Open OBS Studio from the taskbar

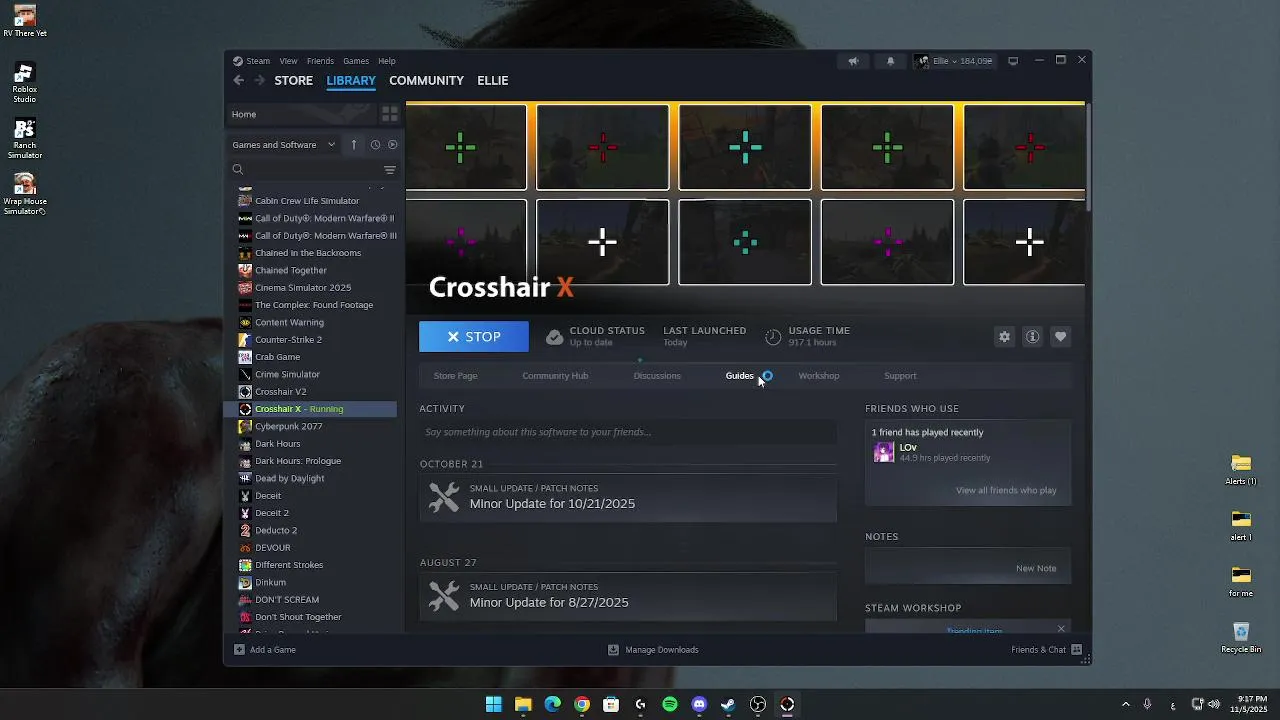point(758,704)
